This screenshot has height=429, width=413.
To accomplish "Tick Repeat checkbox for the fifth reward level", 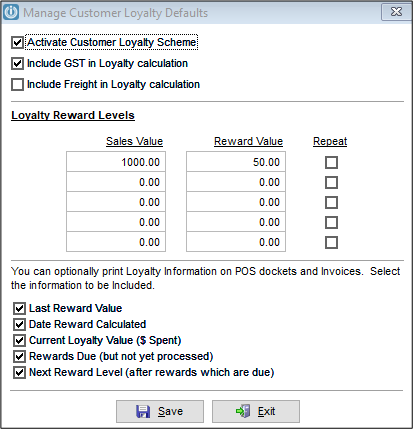I will 331,243.
